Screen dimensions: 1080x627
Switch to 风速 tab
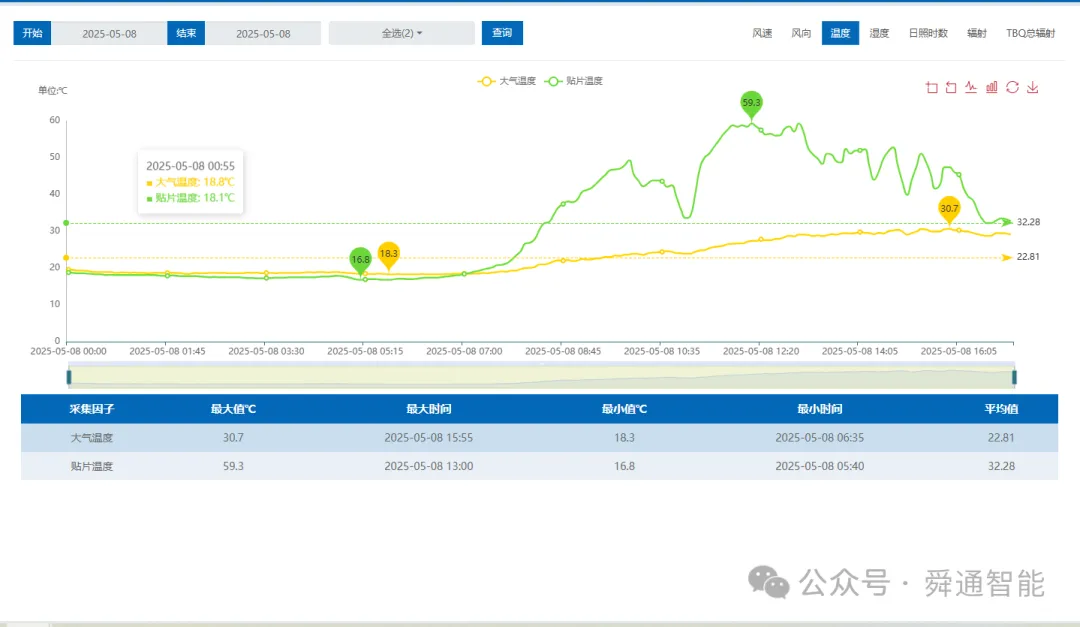point(762,33)
